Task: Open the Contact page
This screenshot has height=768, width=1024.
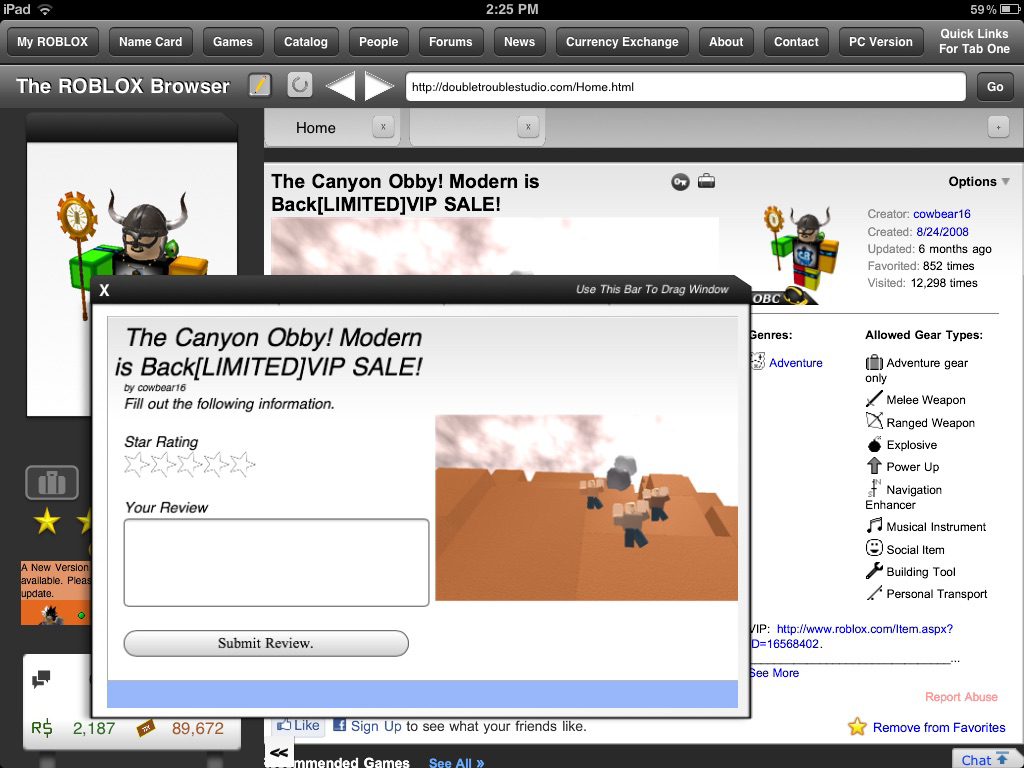Action: [795, 42]
